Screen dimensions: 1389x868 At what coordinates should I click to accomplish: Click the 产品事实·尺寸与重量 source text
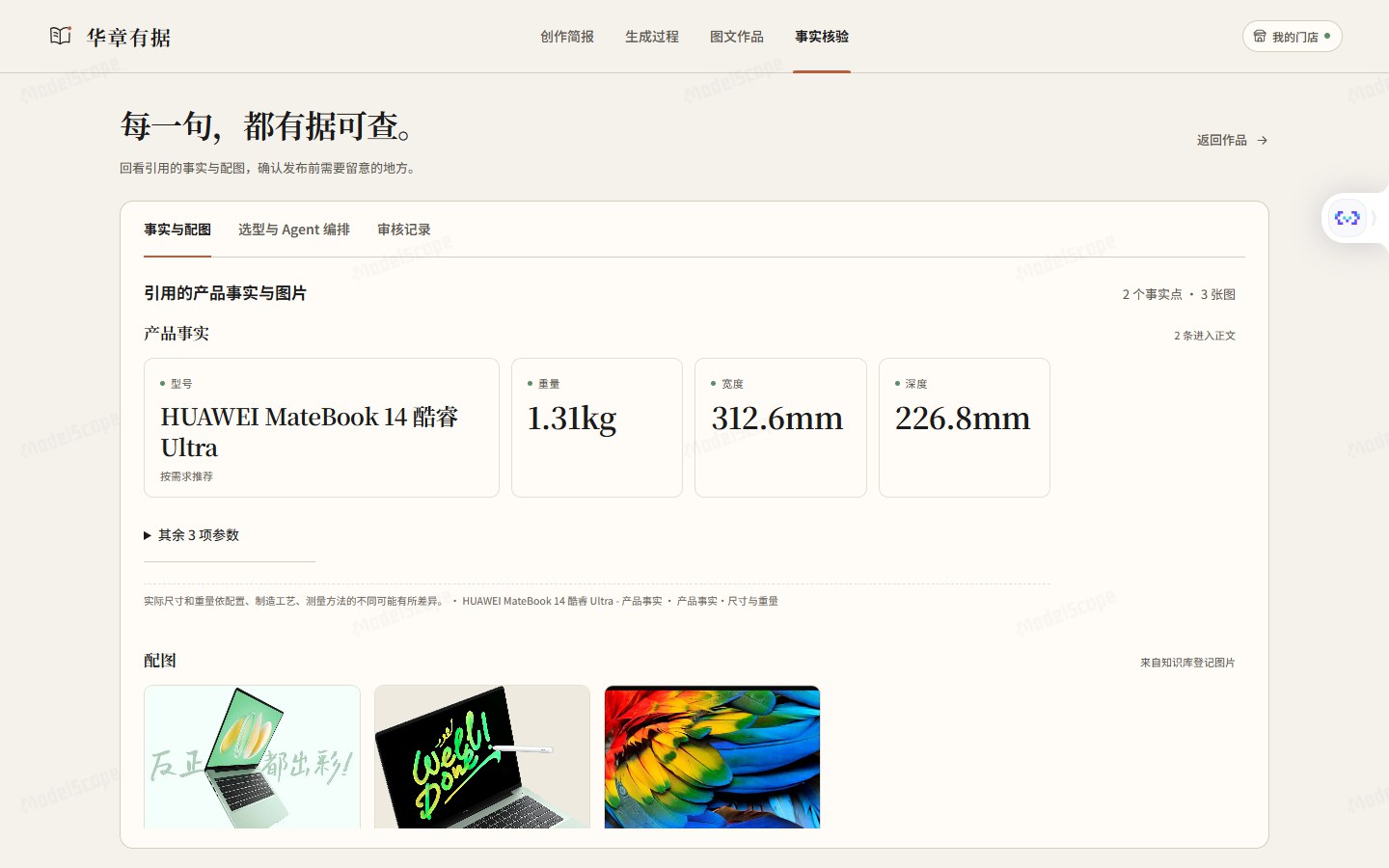[x=727, y=601]
